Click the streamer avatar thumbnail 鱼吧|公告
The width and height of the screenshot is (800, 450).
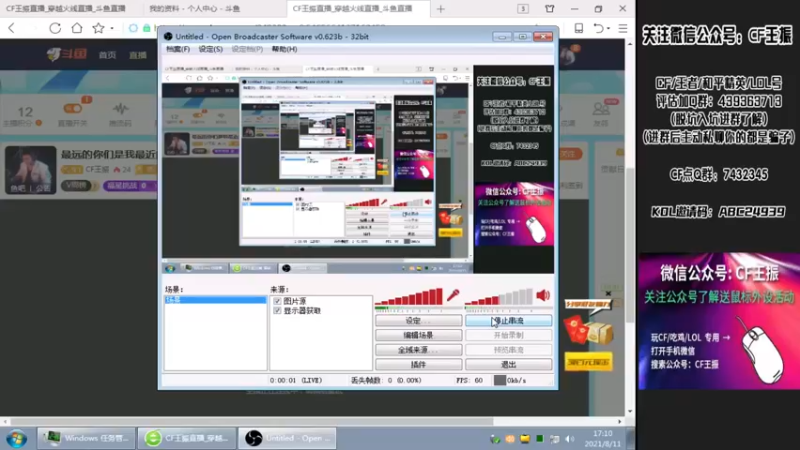pyautogui.click(x=31, y=170)
